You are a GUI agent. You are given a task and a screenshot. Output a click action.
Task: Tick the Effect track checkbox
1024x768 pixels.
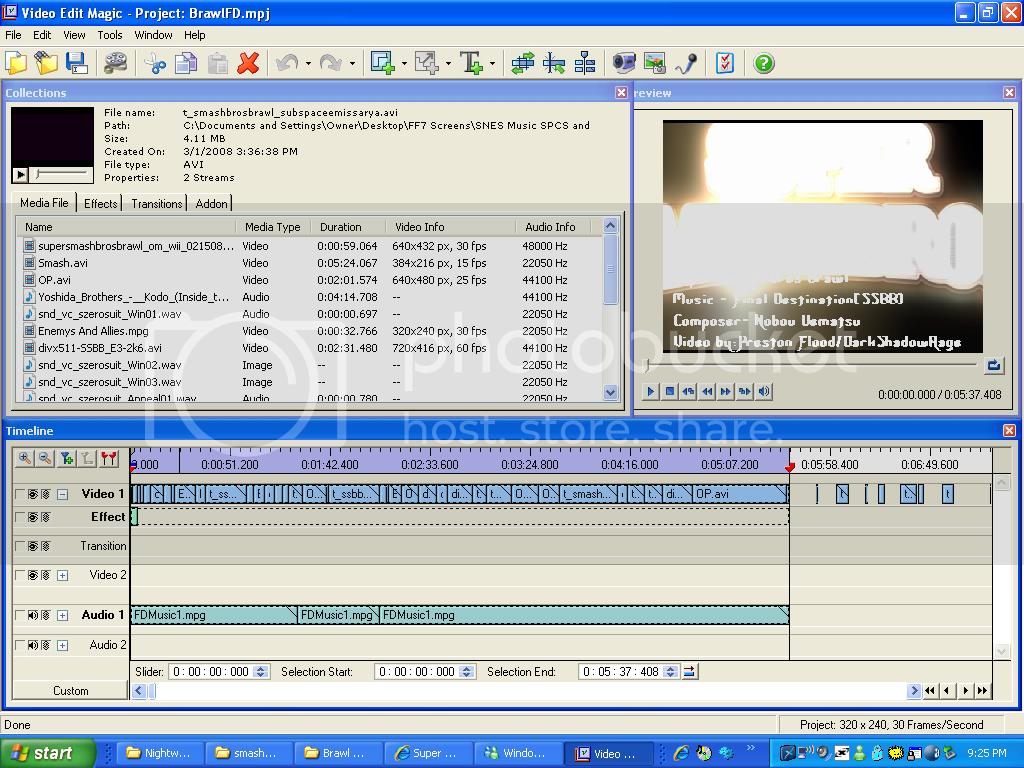coord(20,517)
